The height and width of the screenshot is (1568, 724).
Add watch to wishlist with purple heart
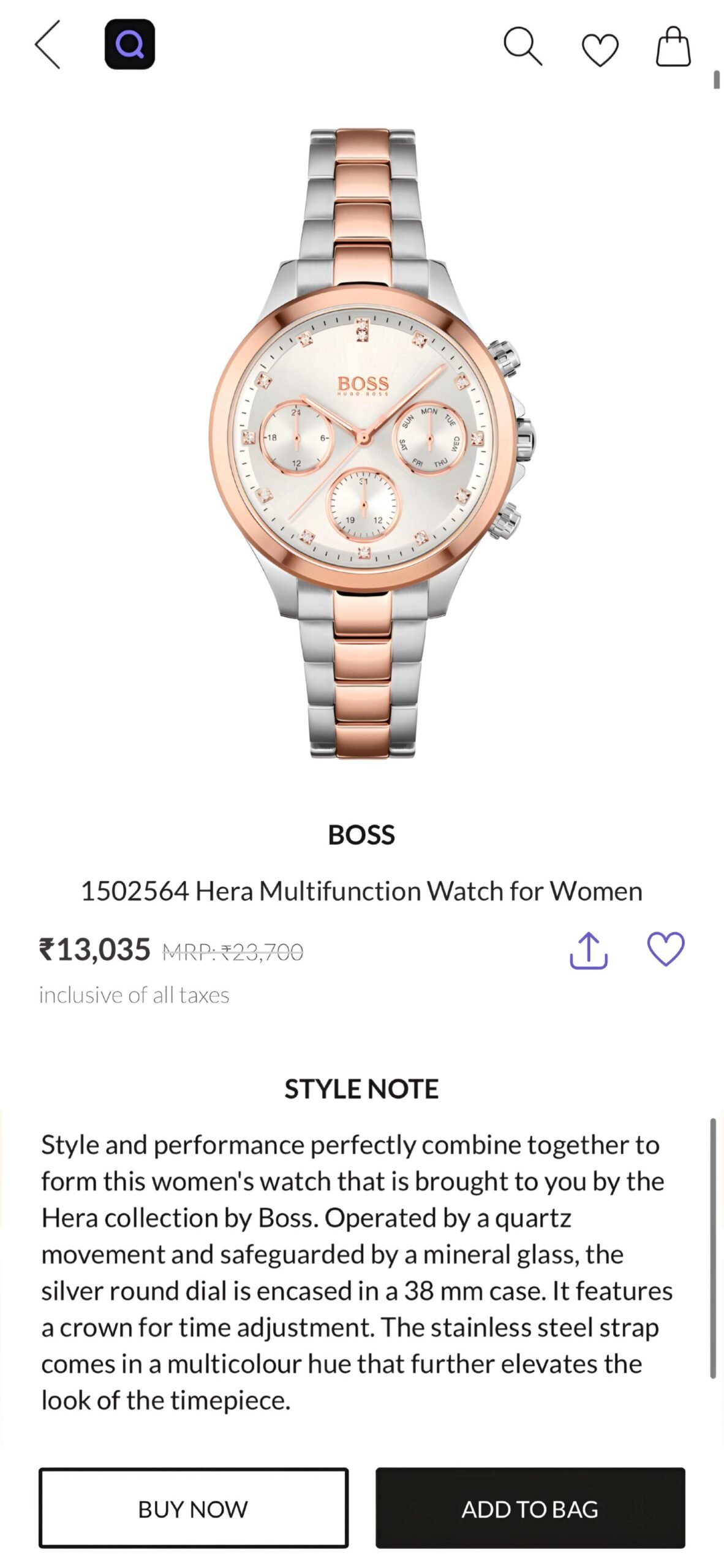(666, 949)
